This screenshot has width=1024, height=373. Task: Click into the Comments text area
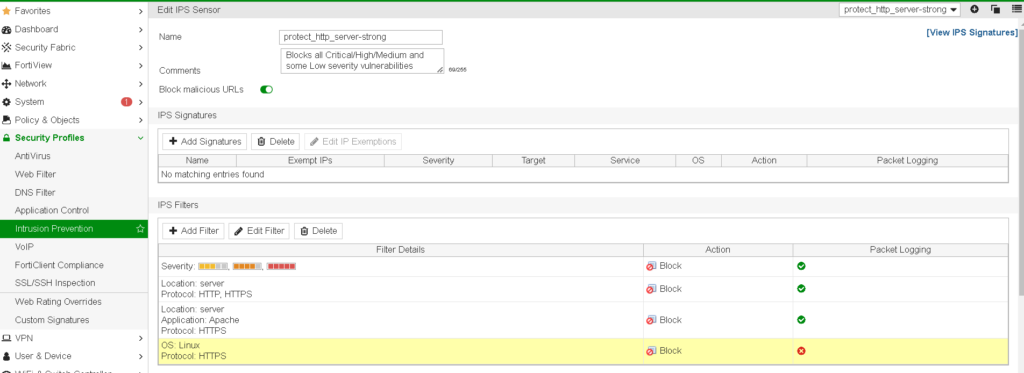[x=362, y=61]
